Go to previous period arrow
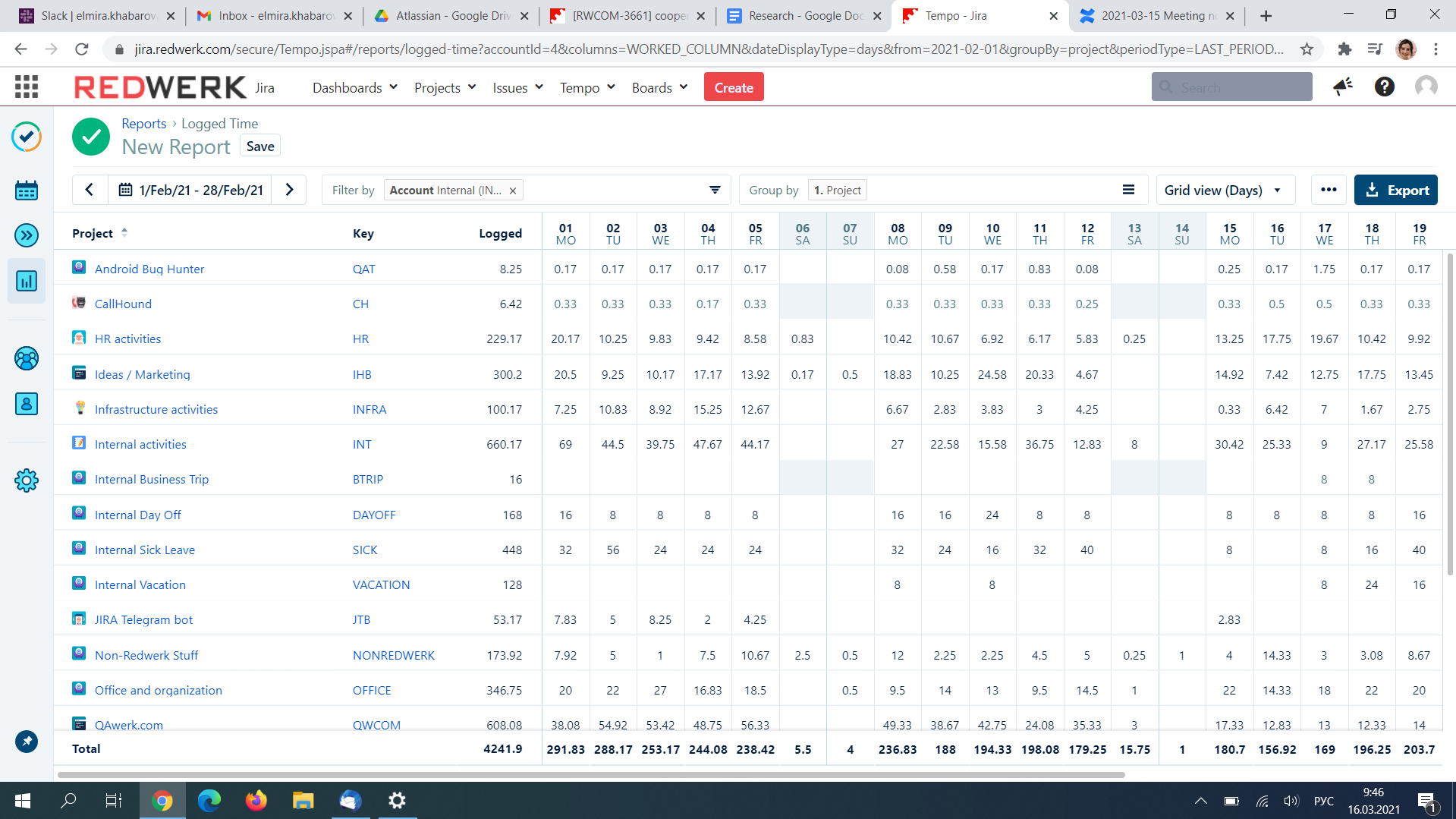 click(90, 190)
